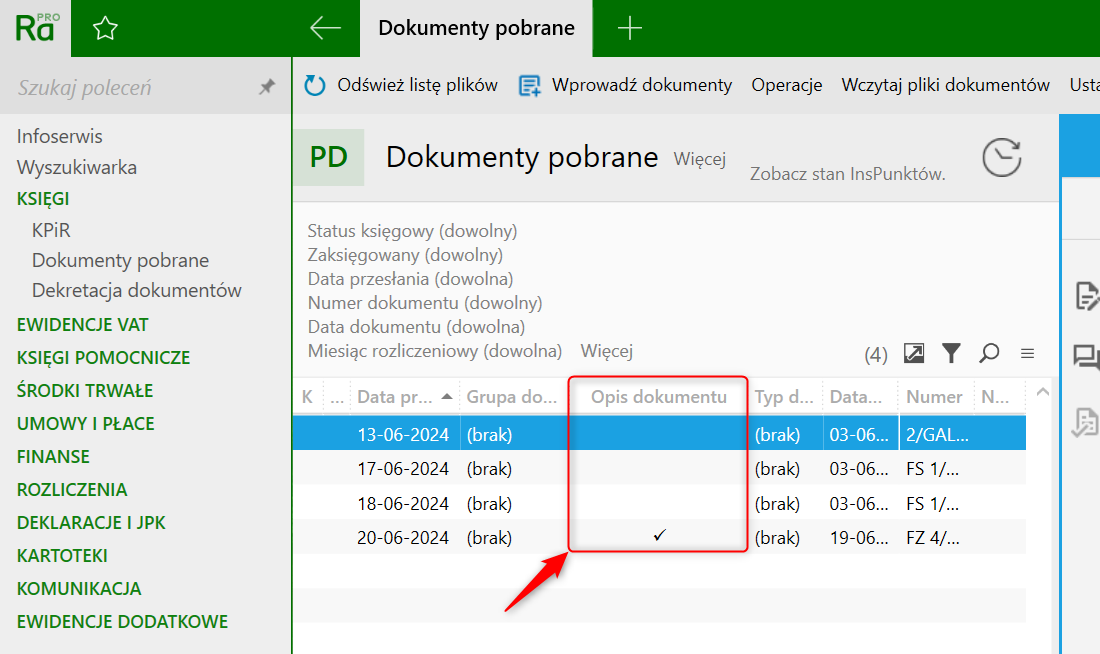Expand UMOWY I PŁACE section
The image size is (1100, 654).
coord(86,424)
